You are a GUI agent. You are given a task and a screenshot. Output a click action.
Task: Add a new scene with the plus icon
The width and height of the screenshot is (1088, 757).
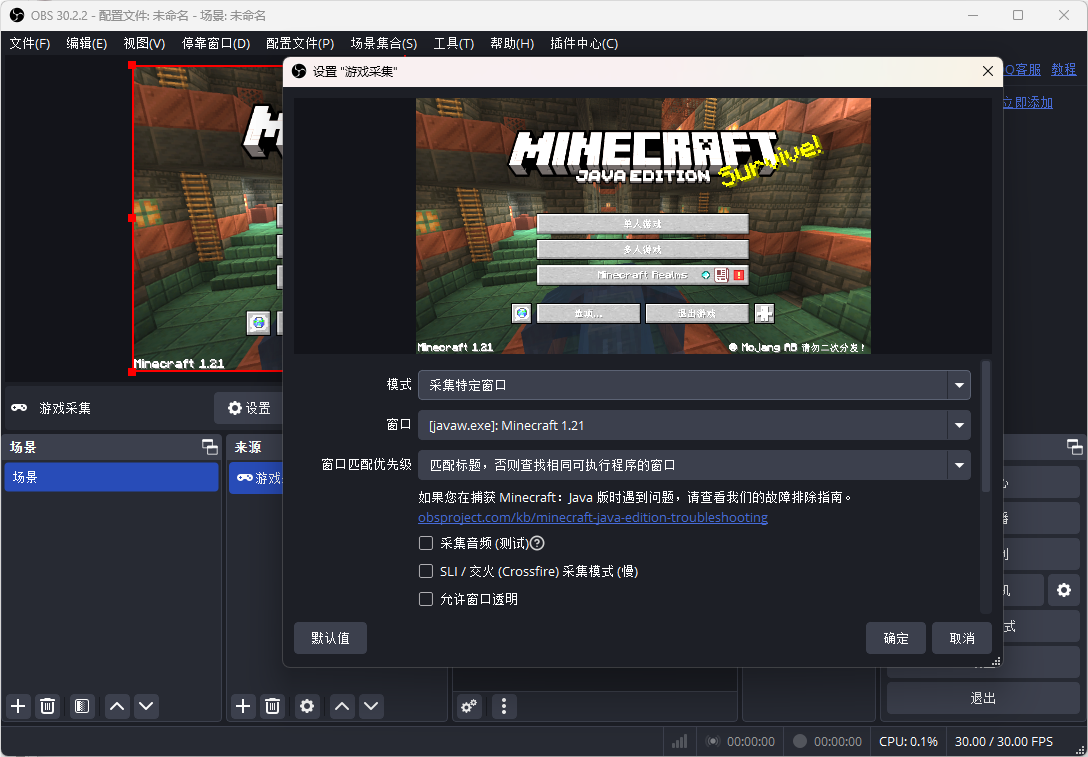point(18,706)
